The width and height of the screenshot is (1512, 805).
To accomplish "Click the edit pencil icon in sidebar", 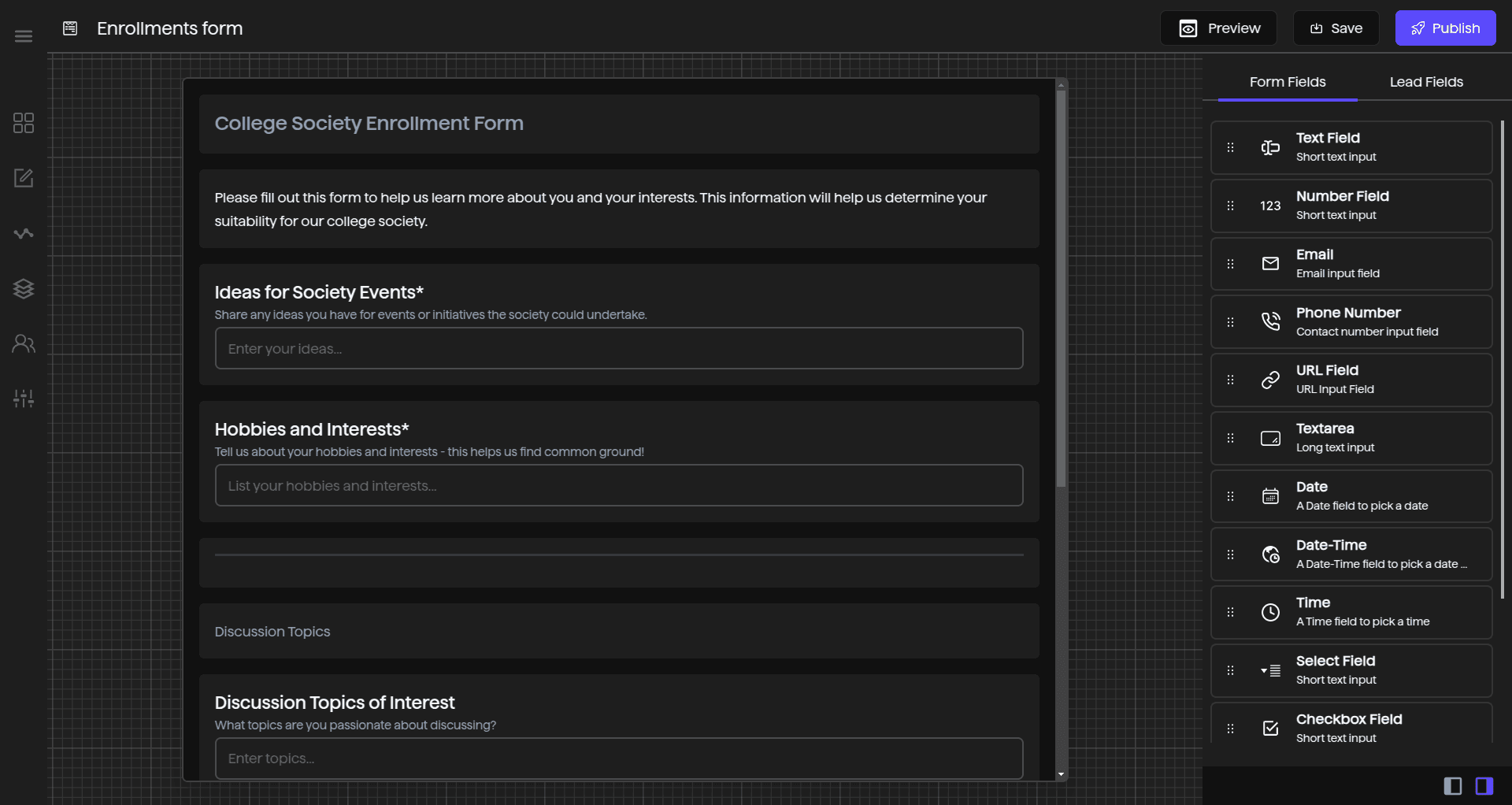I will point(24,178).
